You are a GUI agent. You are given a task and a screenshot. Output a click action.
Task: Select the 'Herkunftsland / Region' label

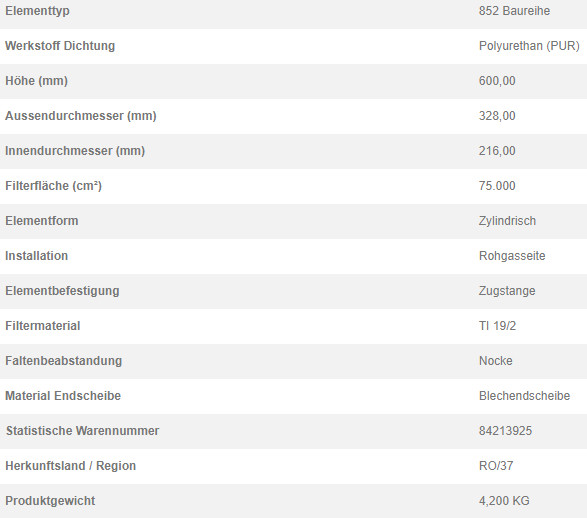coord(70,466)
